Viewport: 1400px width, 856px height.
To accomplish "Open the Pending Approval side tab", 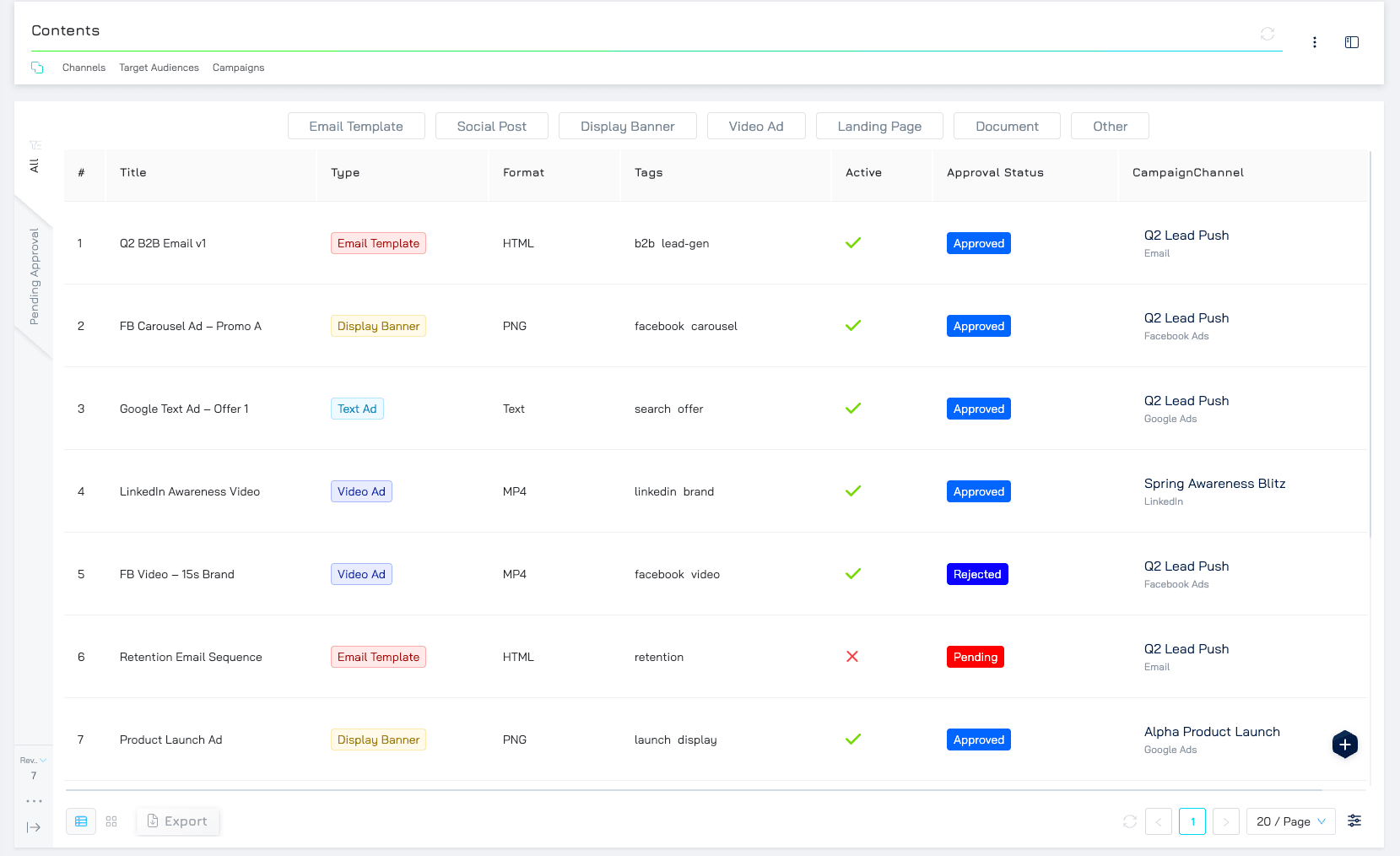I will pyautogui.click(x=35, y=277).
